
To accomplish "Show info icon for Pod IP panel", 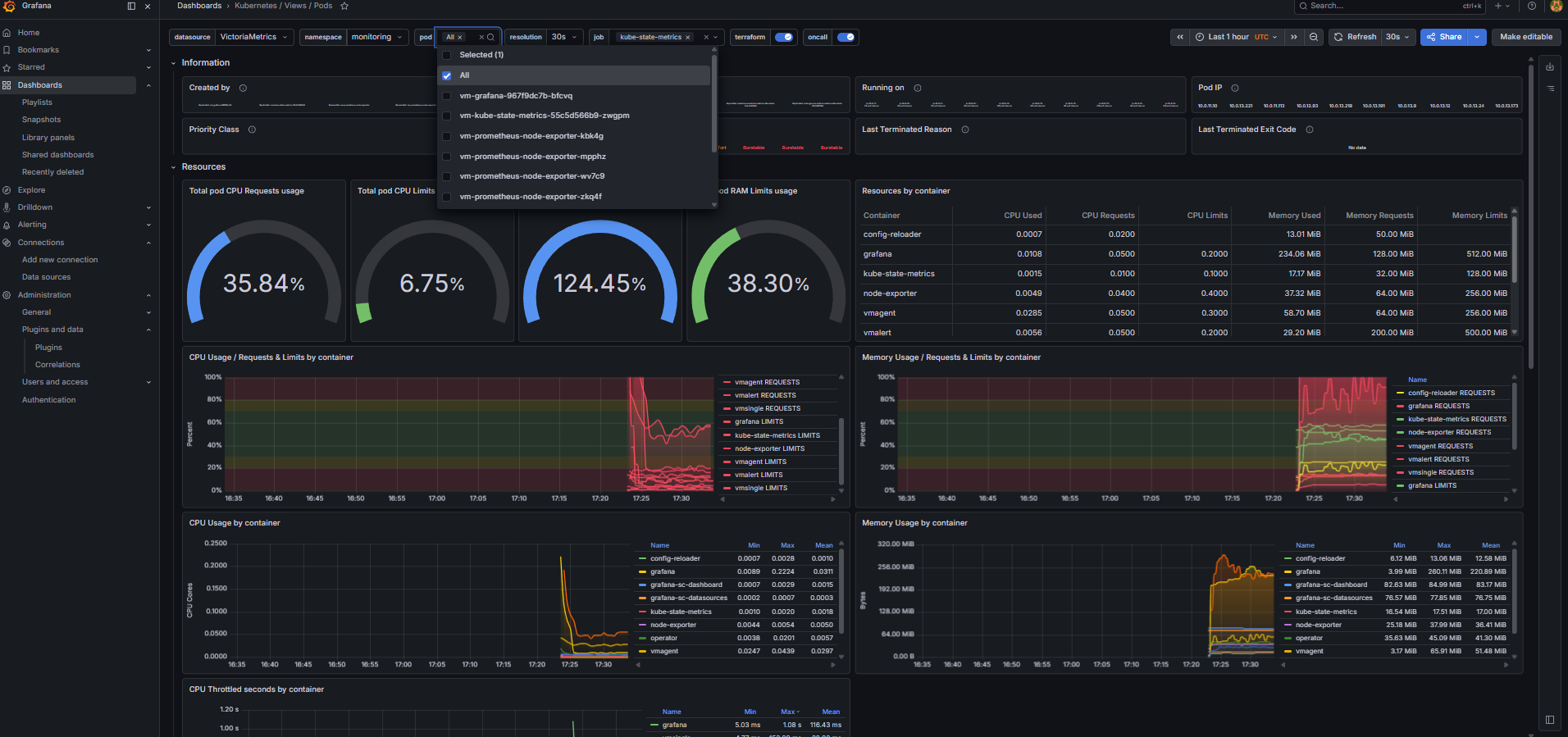I will click(x=1235, y=88).
